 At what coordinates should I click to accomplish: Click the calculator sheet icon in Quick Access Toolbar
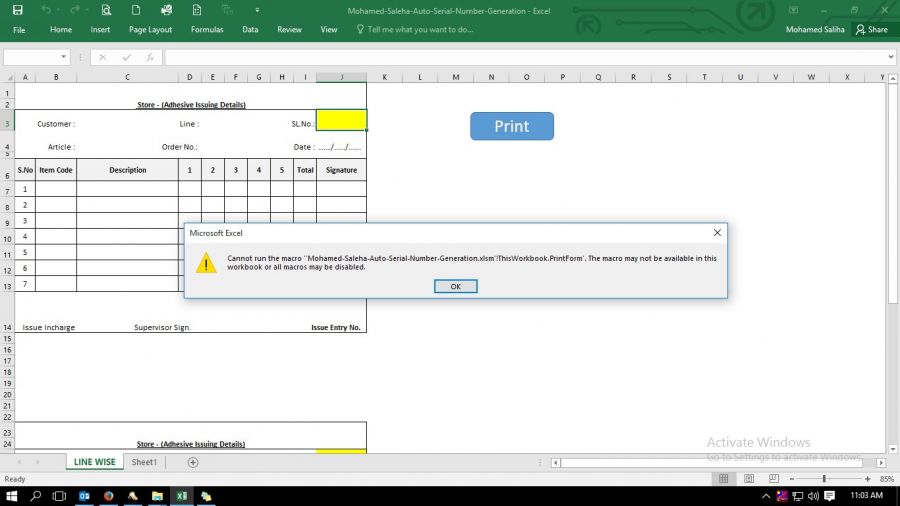coord(197,10)
